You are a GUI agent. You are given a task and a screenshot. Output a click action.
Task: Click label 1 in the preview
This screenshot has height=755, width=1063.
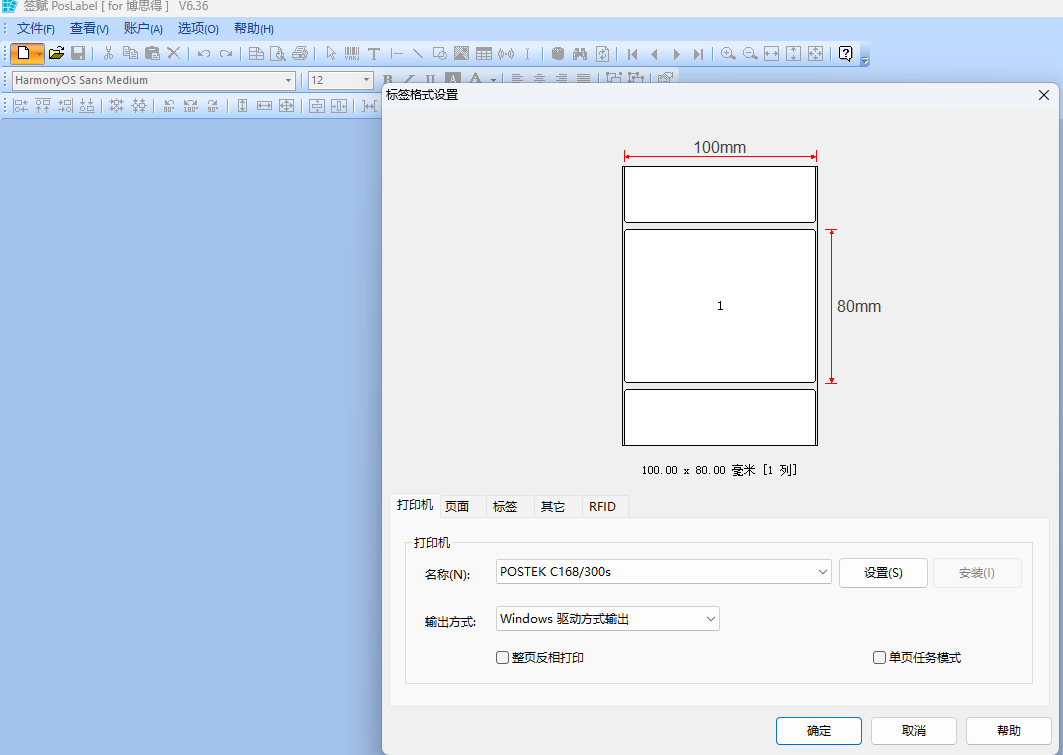tap(720, 306)
